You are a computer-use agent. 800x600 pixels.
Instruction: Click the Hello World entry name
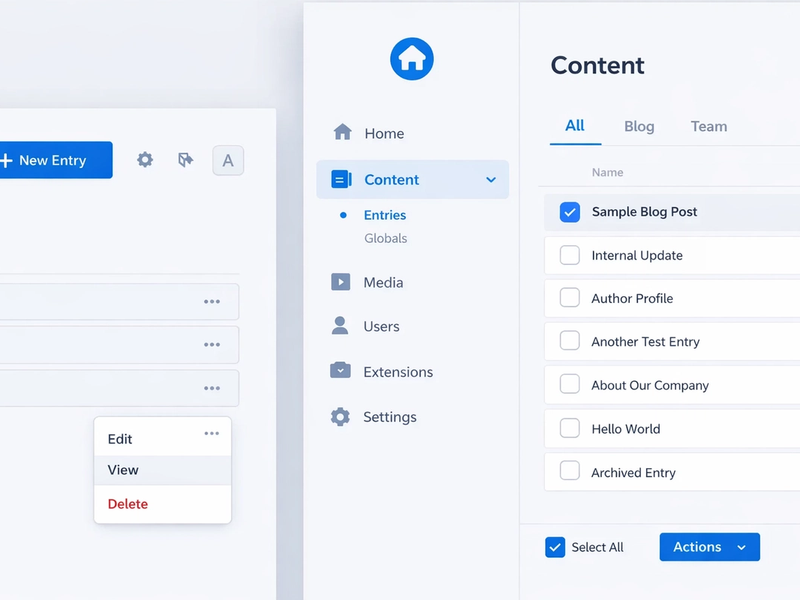click(626, 429)
